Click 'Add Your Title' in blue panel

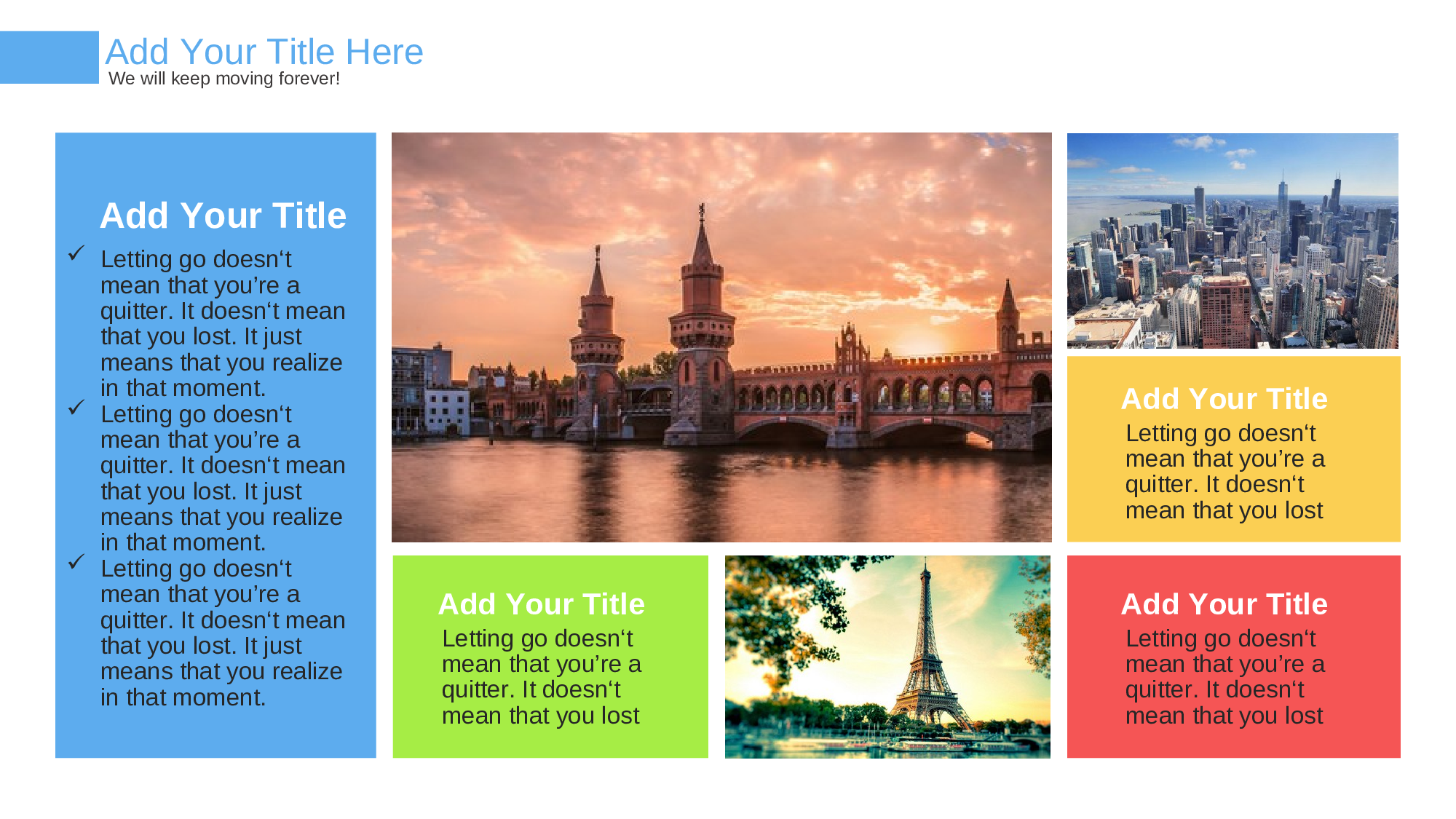tap(223, 215)
